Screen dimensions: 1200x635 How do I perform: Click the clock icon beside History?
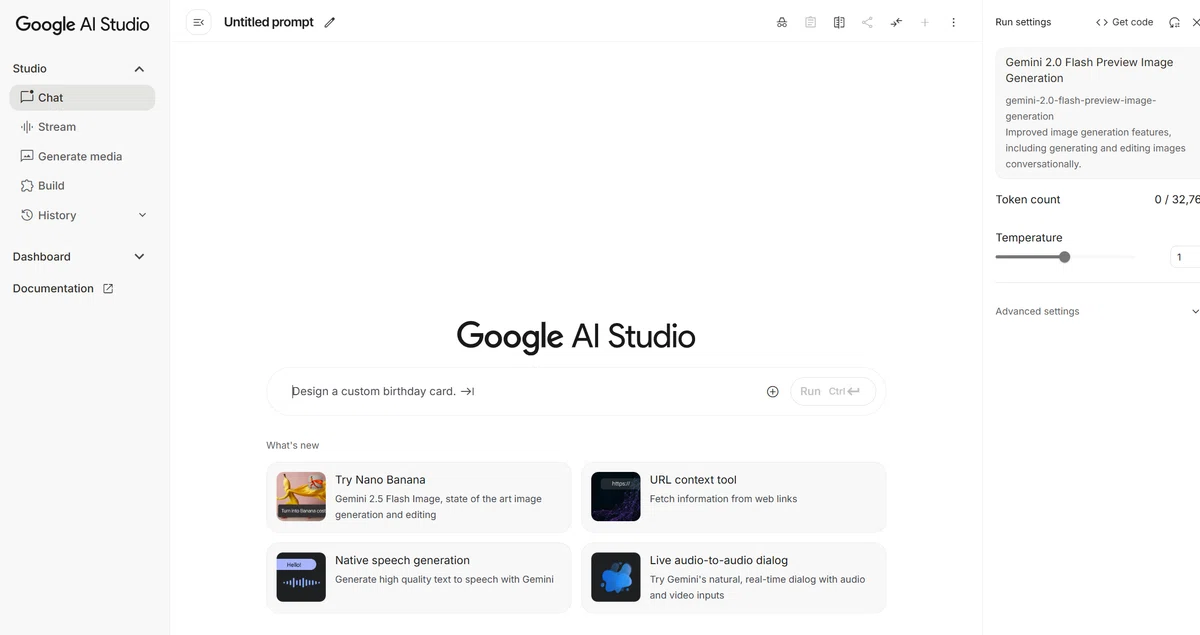pos(27,215)
